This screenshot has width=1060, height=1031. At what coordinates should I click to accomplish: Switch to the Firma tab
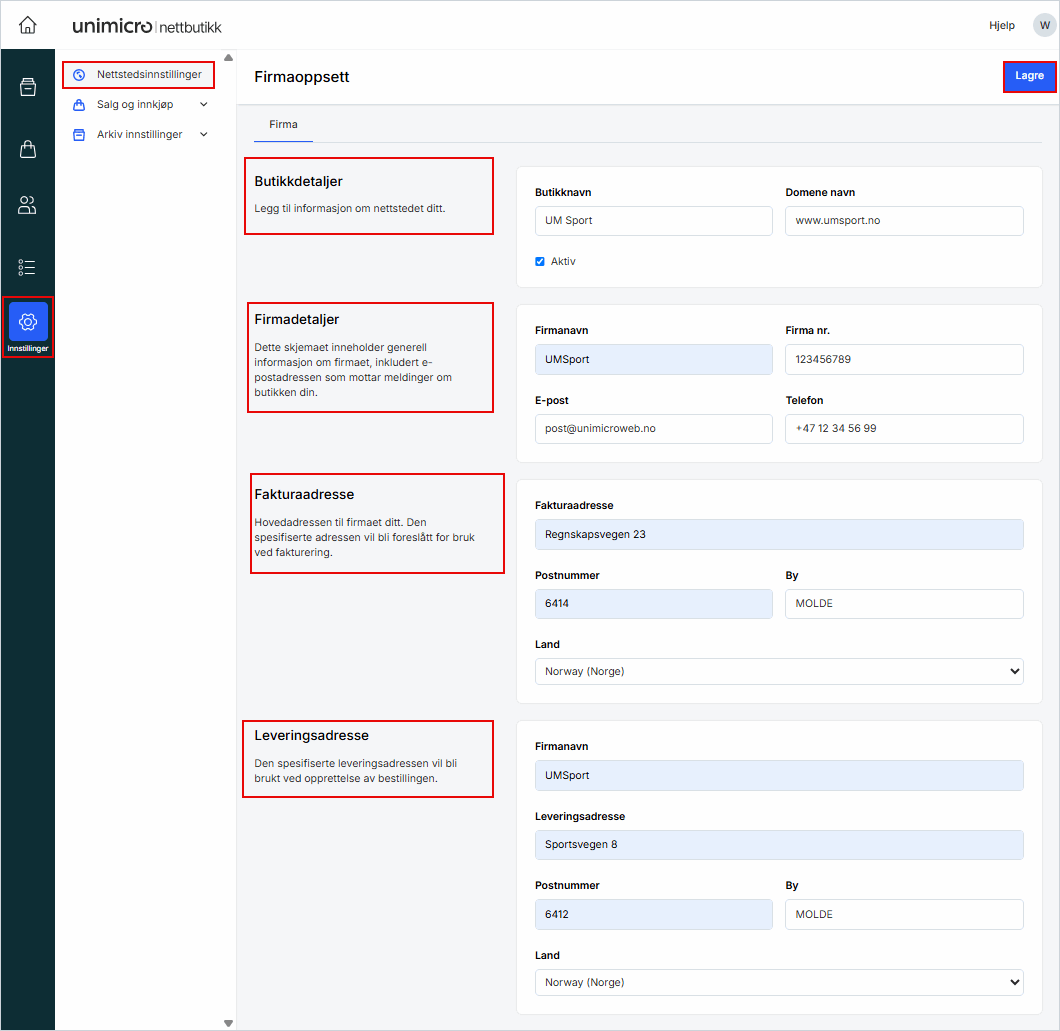(x=283, y=125)
